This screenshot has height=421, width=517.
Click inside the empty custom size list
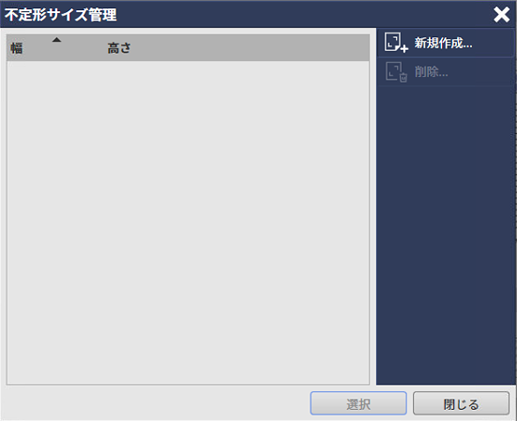188,222
